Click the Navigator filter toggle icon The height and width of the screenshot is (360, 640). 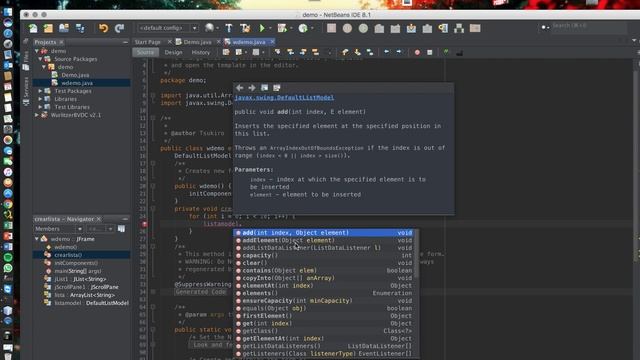121,229
